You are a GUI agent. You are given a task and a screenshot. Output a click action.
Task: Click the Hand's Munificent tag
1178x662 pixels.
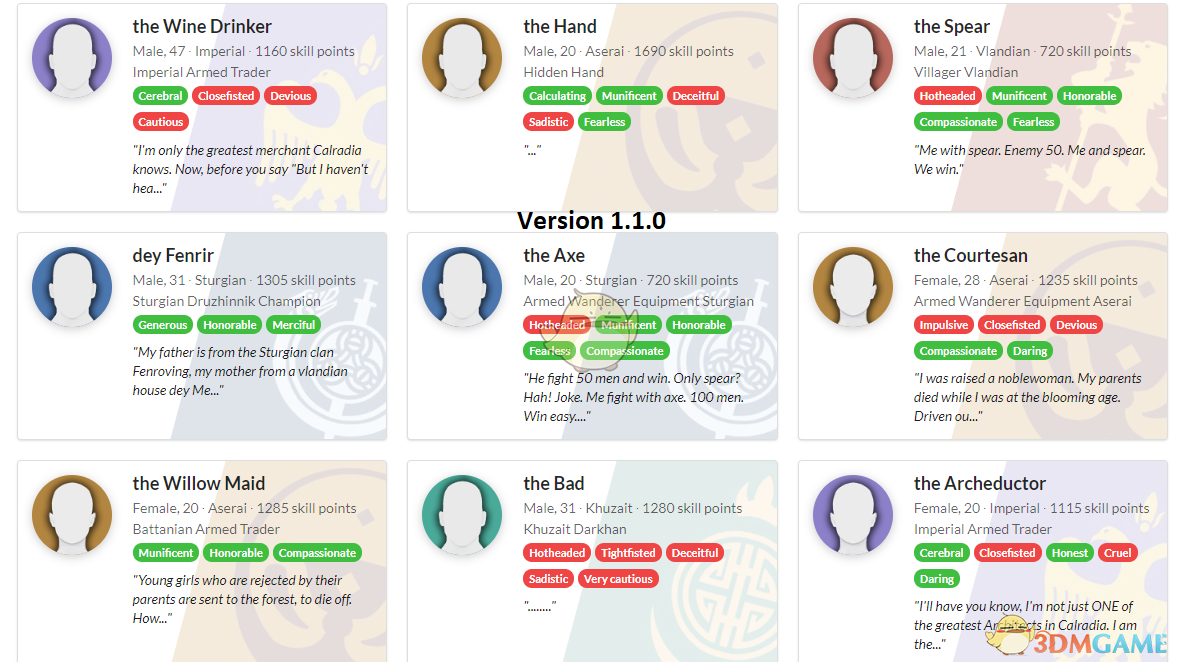(x=629, y=96)
